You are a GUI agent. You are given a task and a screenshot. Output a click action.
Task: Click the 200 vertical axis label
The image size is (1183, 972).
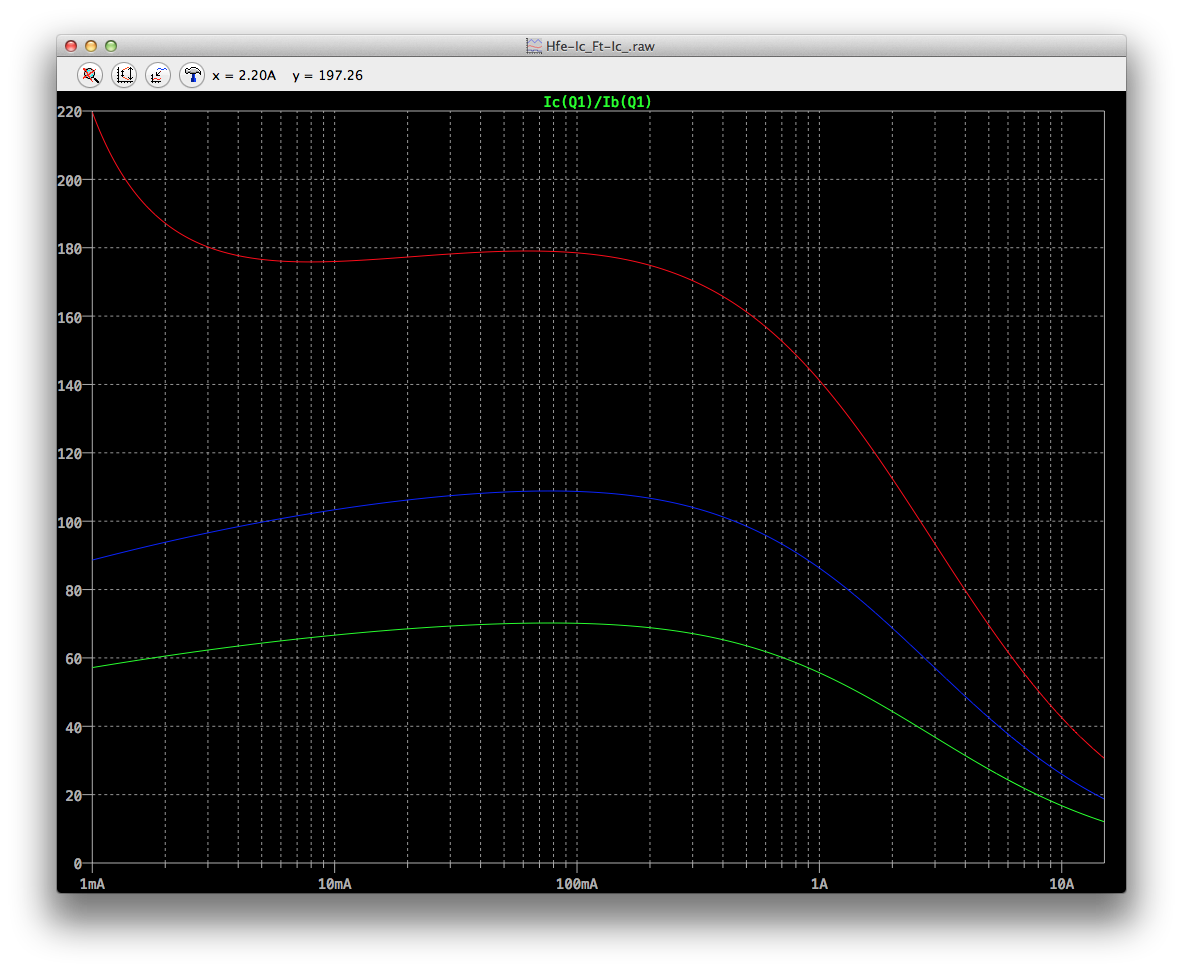point(69,180)
